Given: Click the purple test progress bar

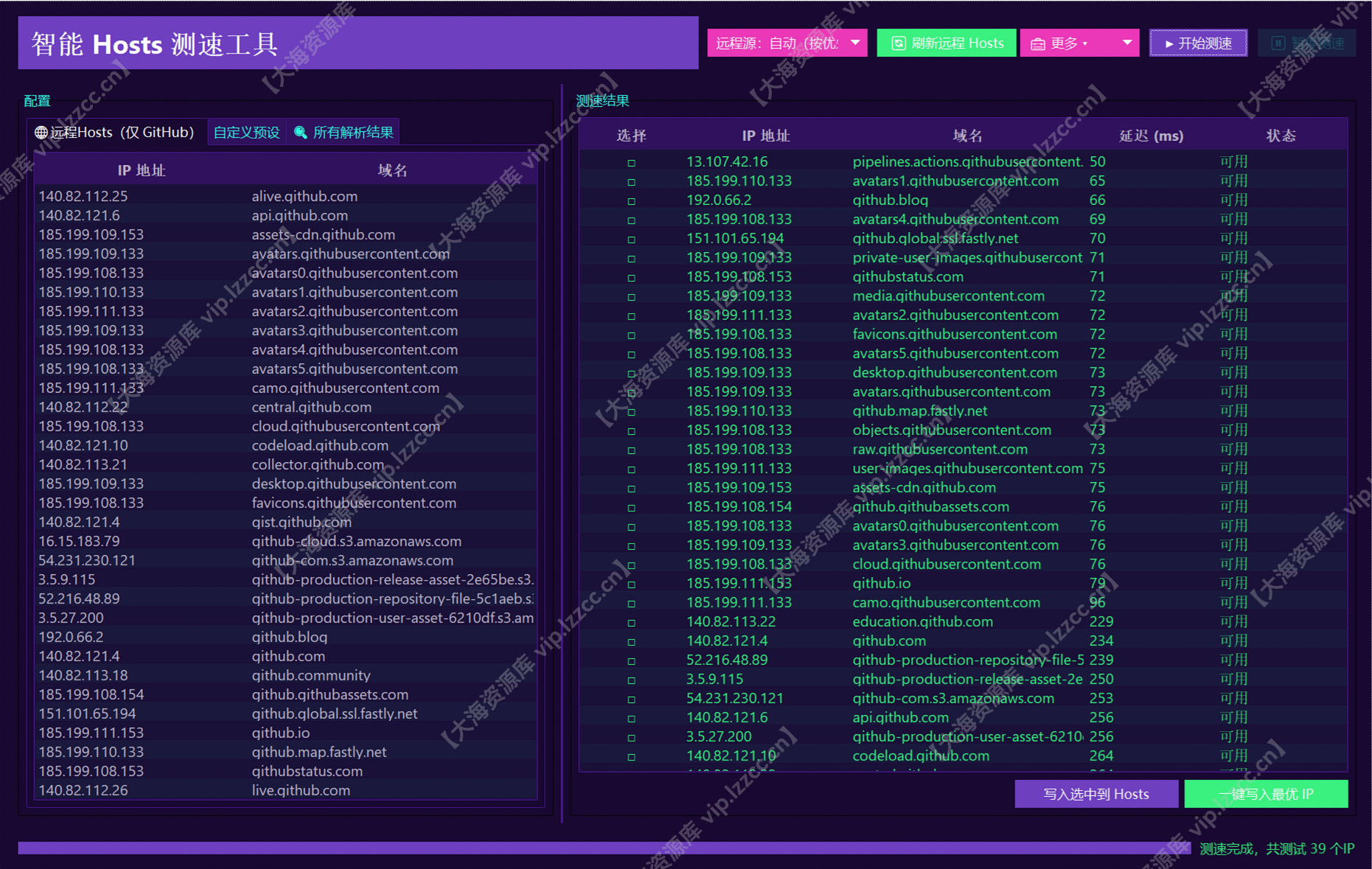Looking at the screenshot, I should [x=604, y=848].
